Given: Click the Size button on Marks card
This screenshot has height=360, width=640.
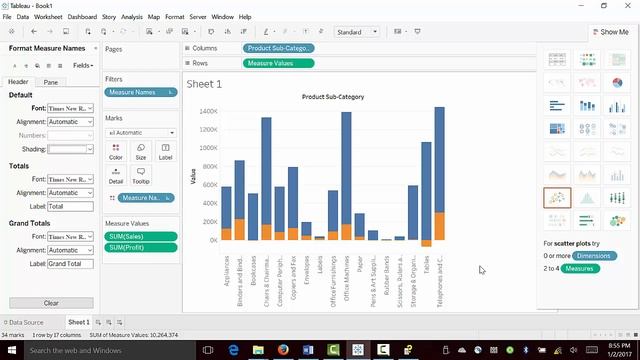Looking at the screenshot, I should coord(141,152).
